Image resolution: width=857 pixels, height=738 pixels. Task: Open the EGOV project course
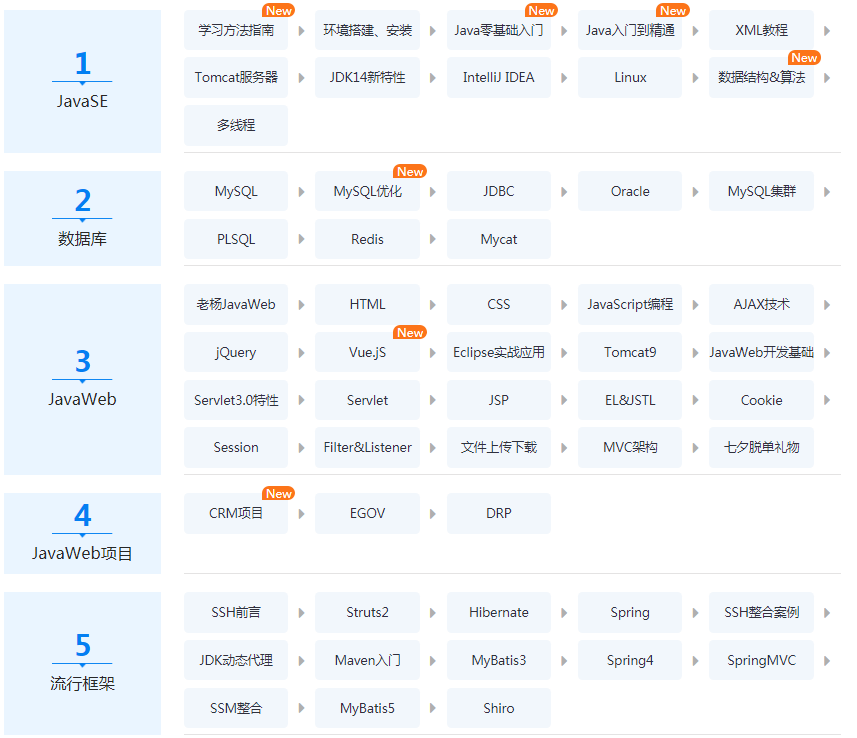point(367,514)
